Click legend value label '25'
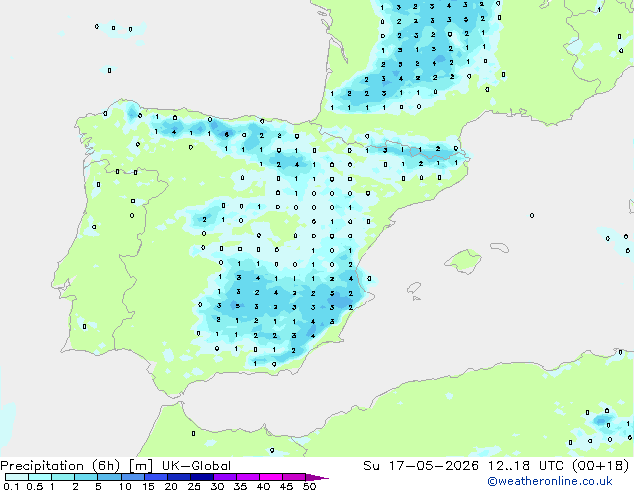The width and height of the screenshot is (634, 490). point(194,486)
